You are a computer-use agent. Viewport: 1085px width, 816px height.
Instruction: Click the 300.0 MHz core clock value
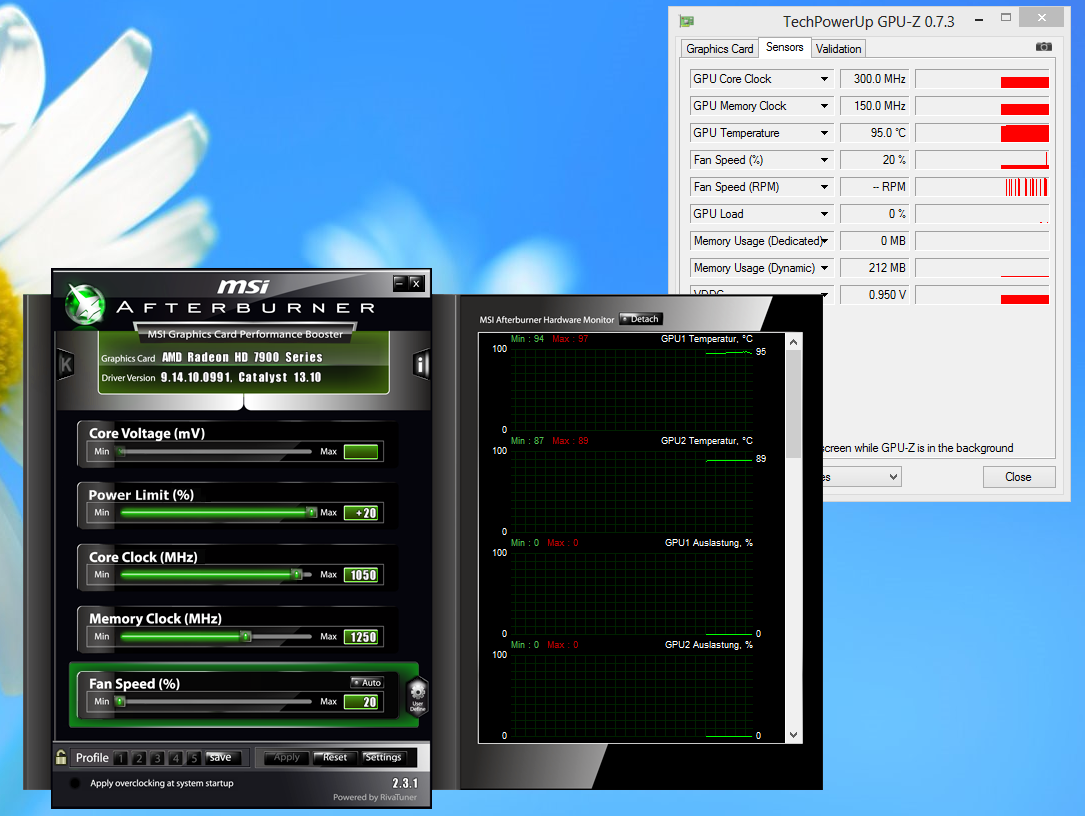point(875,79)
